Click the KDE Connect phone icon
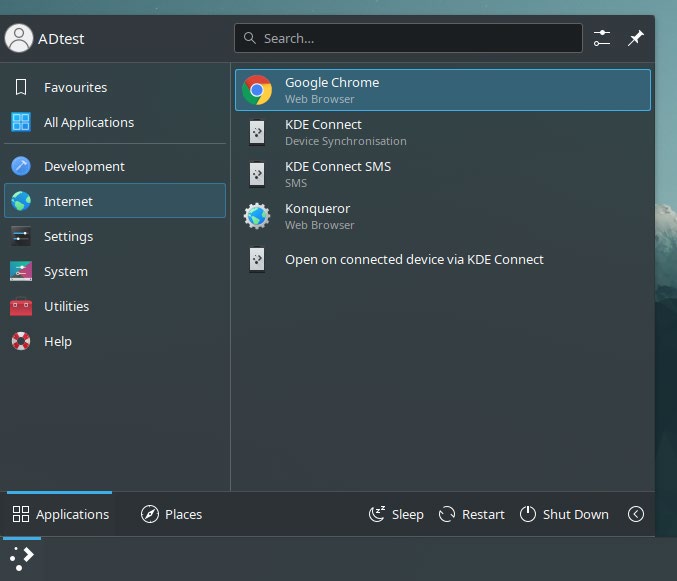The width and height of the screenshot is (677, 581). tap(257, 132)
